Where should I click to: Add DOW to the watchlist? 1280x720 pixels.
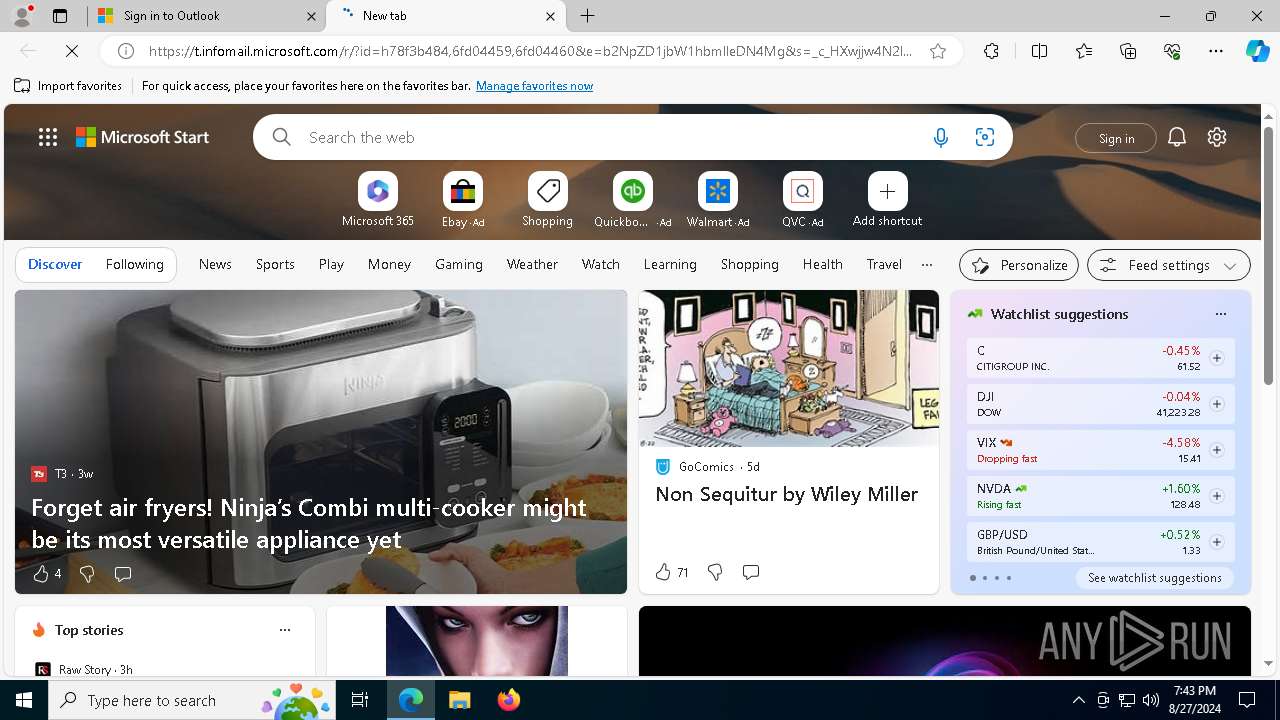click(x=1216, y=404)
